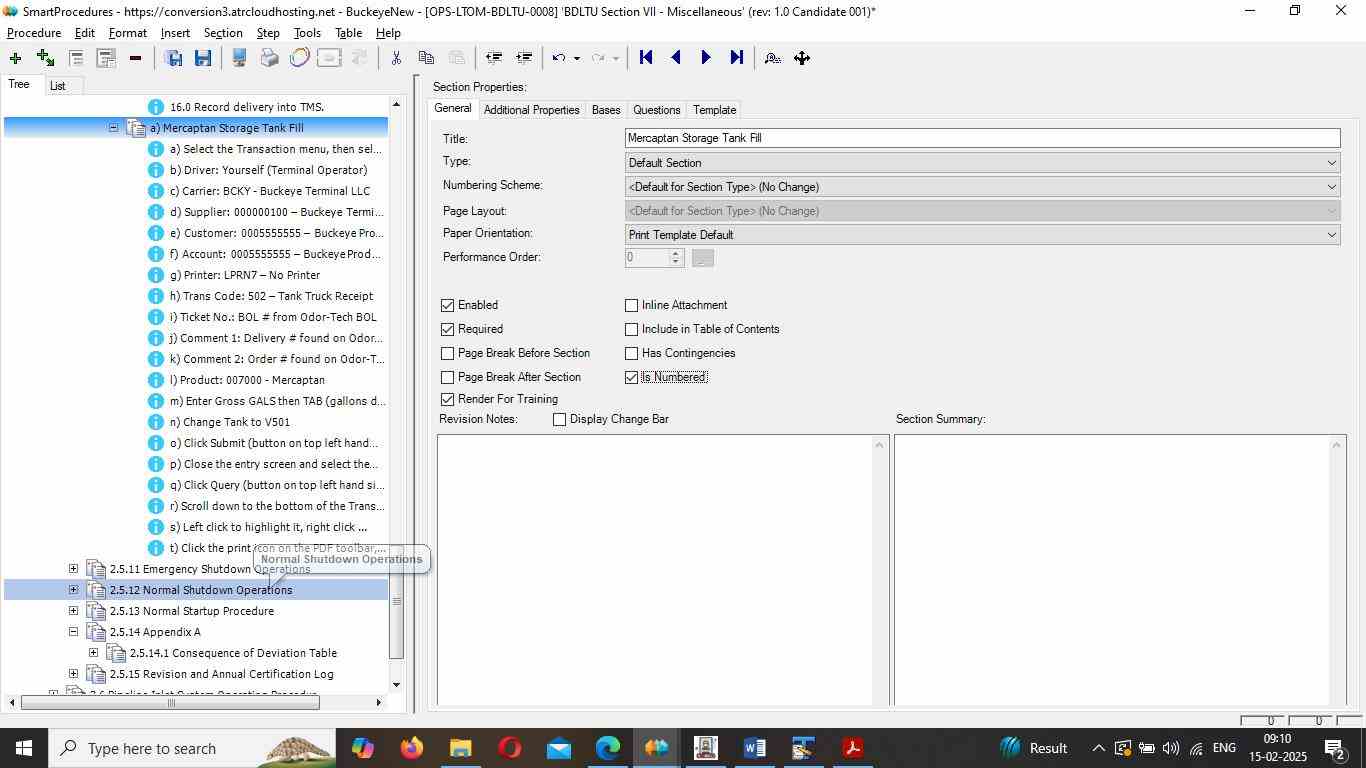The width and height of the screenshot is (1366, 768).
Task: Select step 'n) Change Tank to V501'
Action: pyautogui.click(x=230, y=422)
